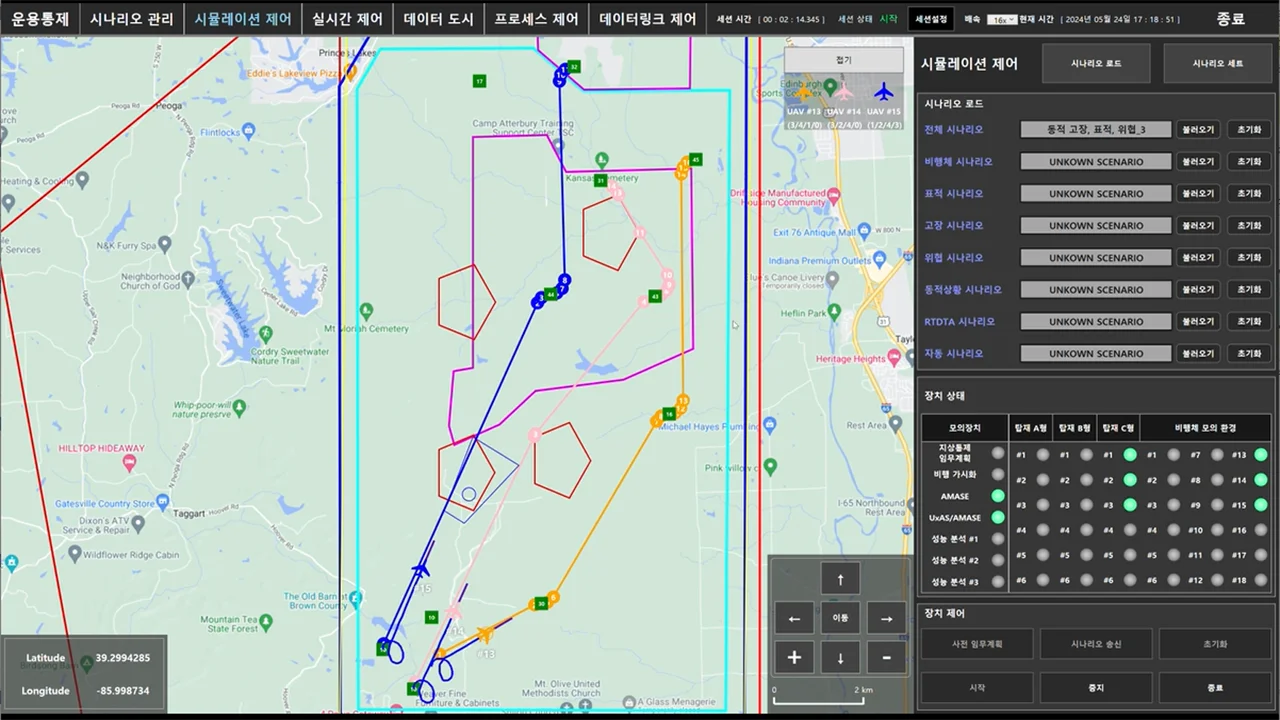Zoom out the map with minus
The image size is (1280, 720).
[x=886, y=657]
